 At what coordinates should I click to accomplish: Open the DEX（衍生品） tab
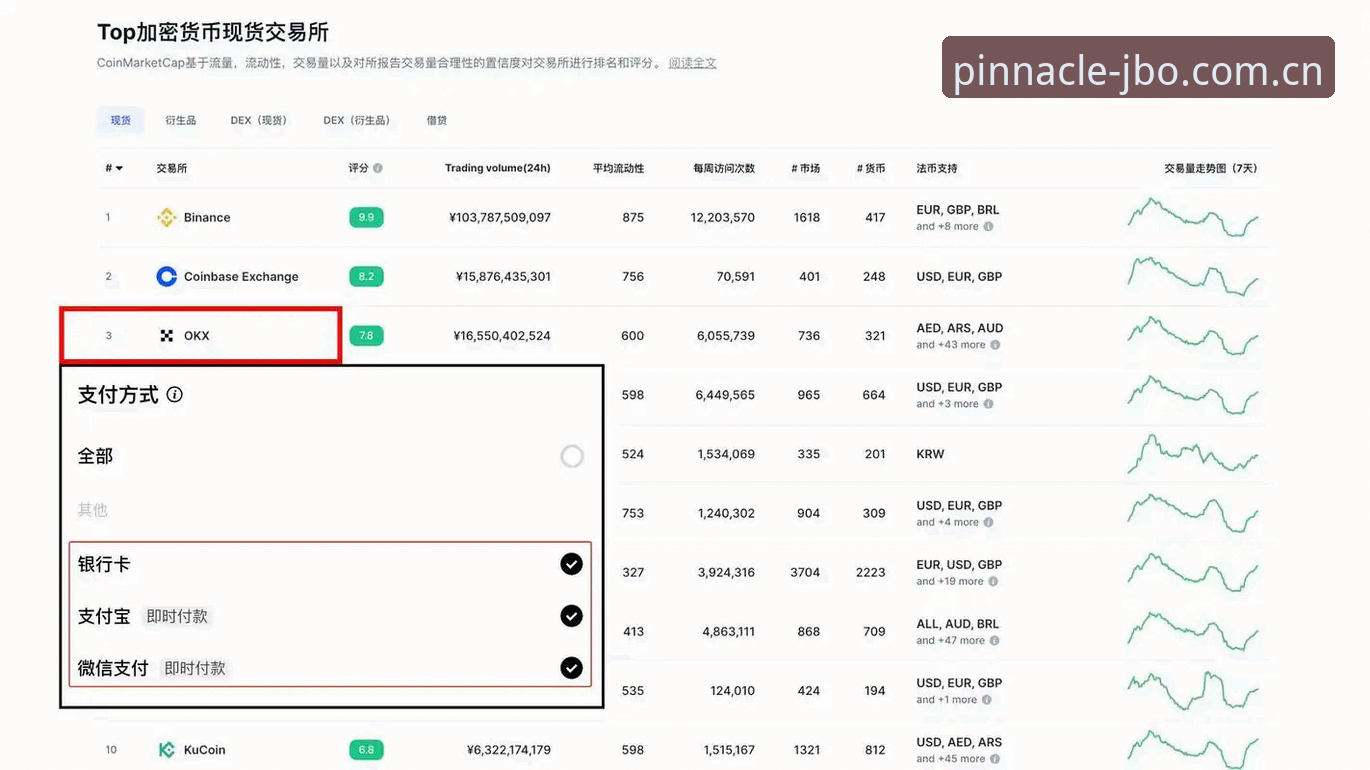click(x=357, y=120)
